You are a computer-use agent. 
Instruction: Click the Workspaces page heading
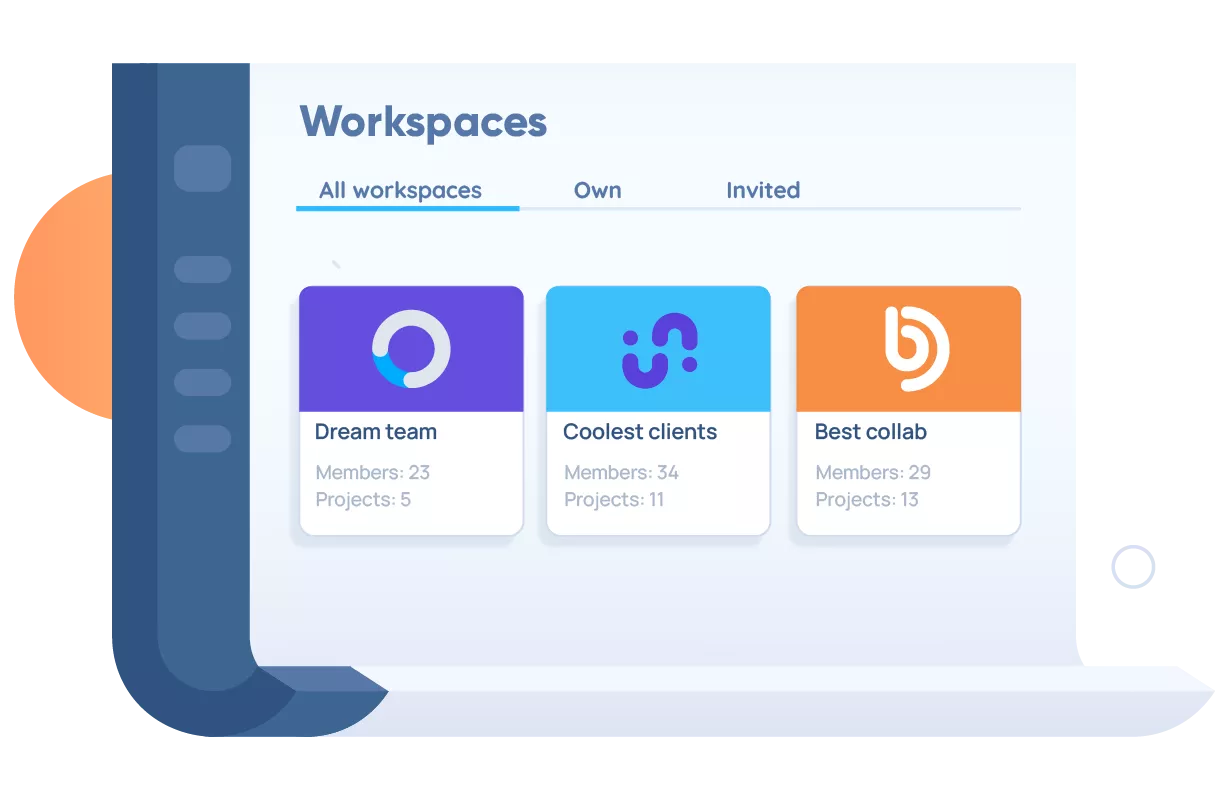[x=424, y=122]
